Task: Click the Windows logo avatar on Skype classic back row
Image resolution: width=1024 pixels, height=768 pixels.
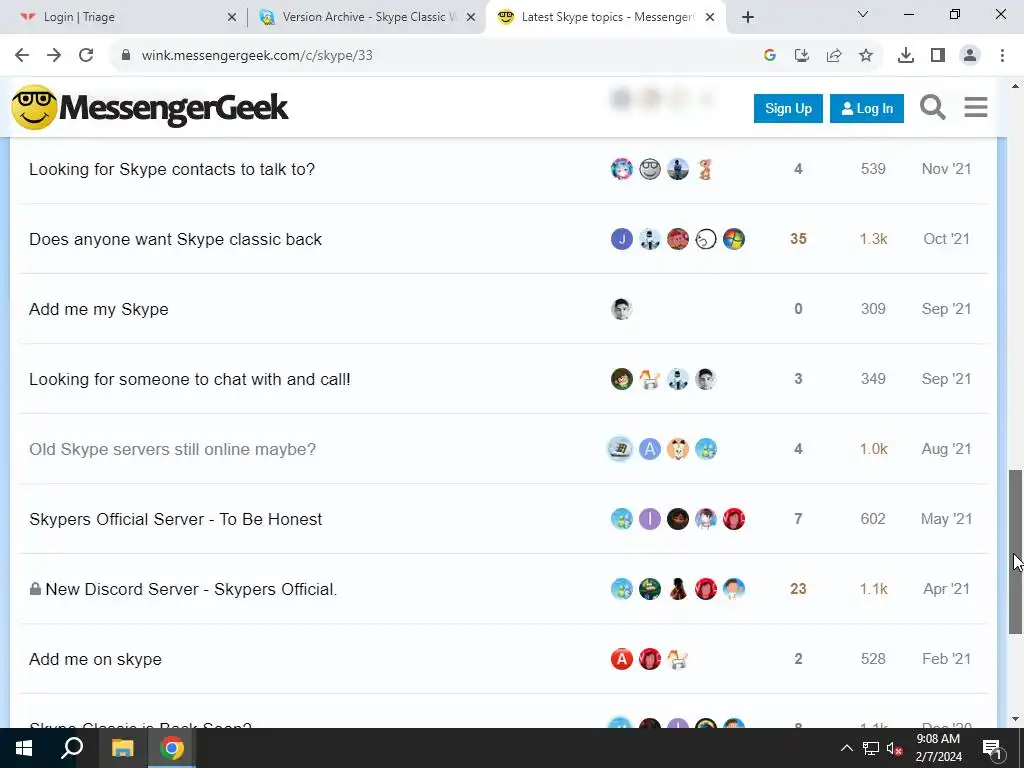Action: tap(734, 239)
